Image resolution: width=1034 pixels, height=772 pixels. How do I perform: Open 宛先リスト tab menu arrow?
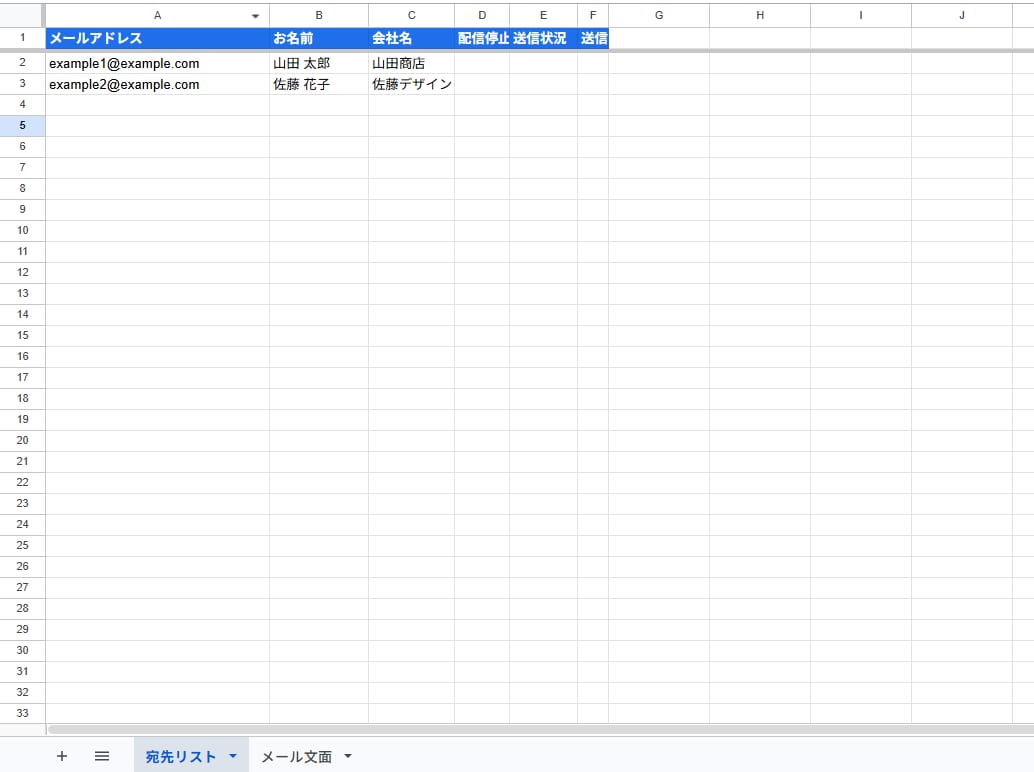point(233,756)
